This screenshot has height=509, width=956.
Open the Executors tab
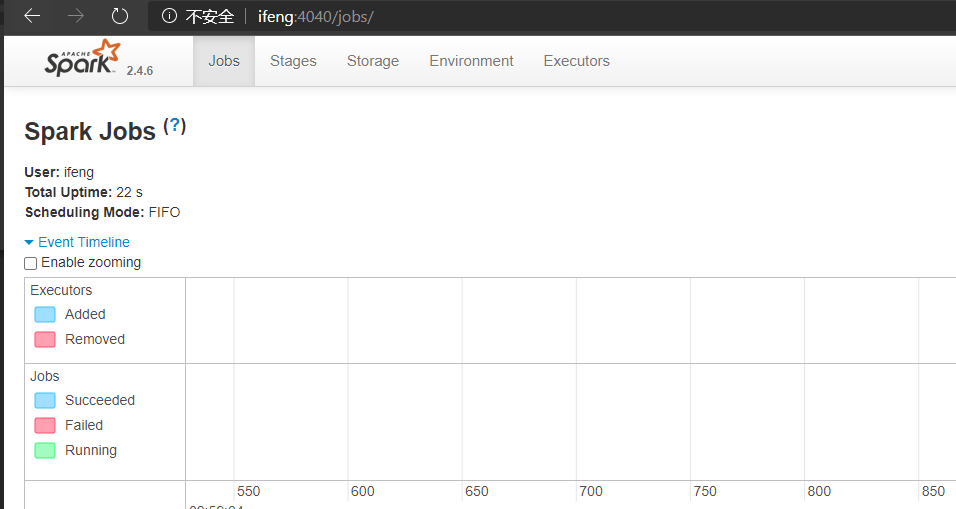pos(576,61)
